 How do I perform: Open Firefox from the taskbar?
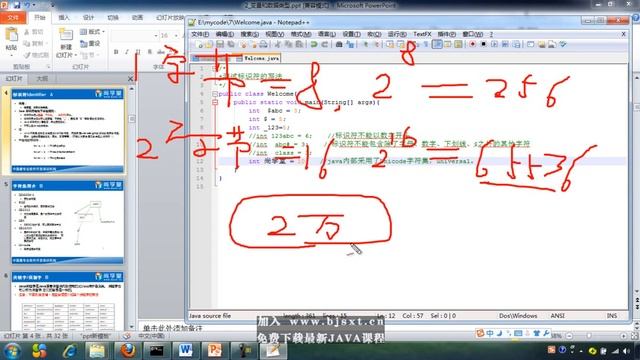(127, 351)
